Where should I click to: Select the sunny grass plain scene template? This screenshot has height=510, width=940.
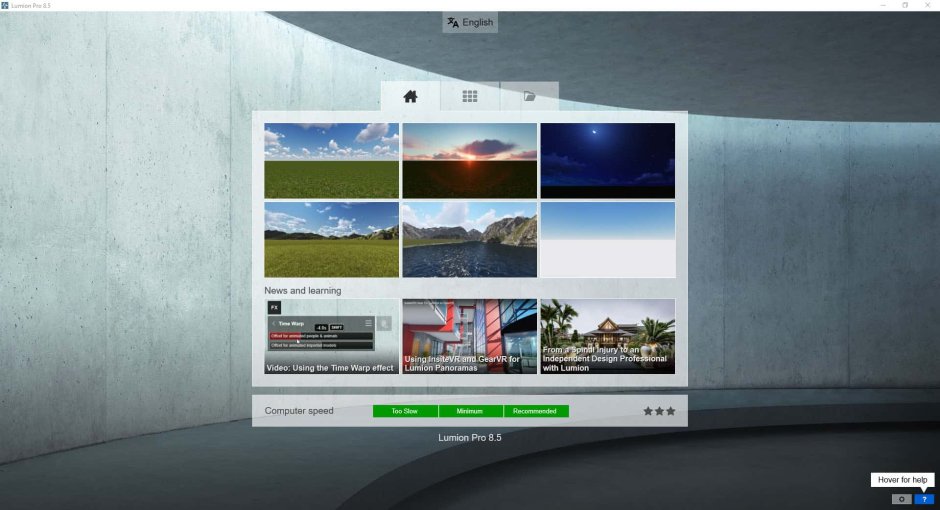click(x=331, y=160)
